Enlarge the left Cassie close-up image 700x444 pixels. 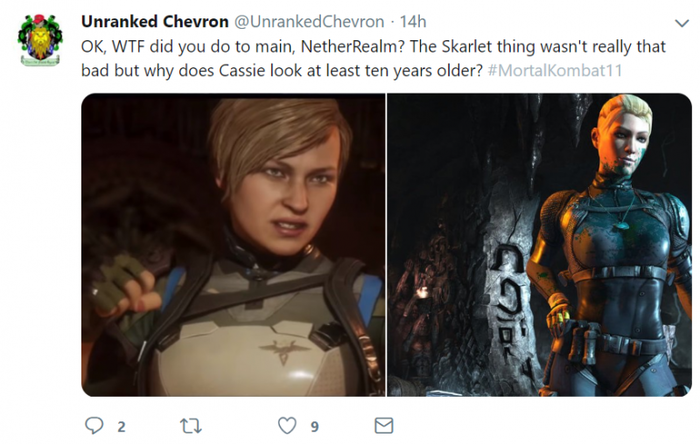pos(234,244)
